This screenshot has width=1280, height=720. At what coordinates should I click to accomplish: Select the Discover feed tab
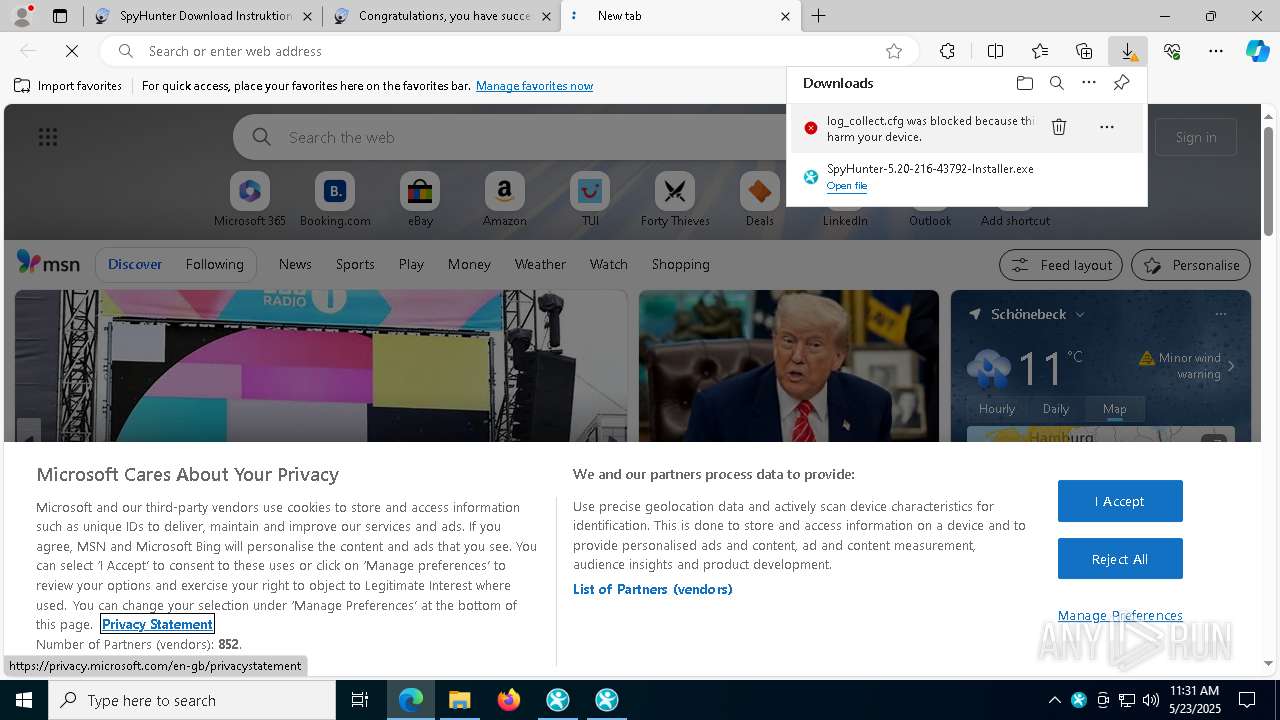[x=135, y=264]
